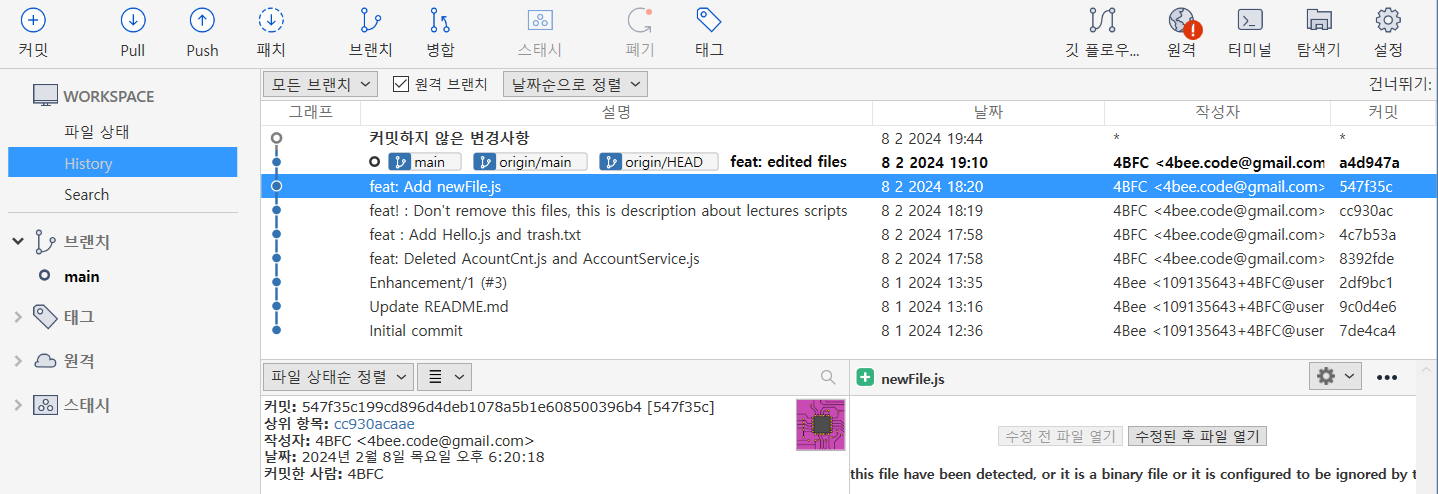Click the 작성자 column header
Image resolution: width=1438 pixels, height=494 pixels.
point(1217,112)
